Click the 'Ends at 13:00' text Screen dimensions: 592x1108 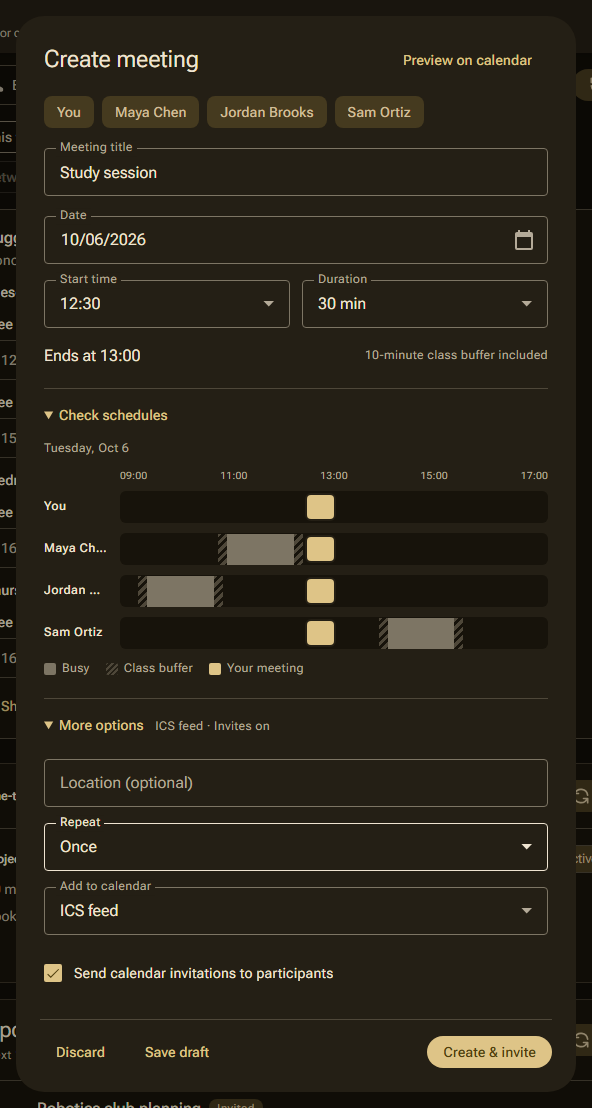point(92,355)
